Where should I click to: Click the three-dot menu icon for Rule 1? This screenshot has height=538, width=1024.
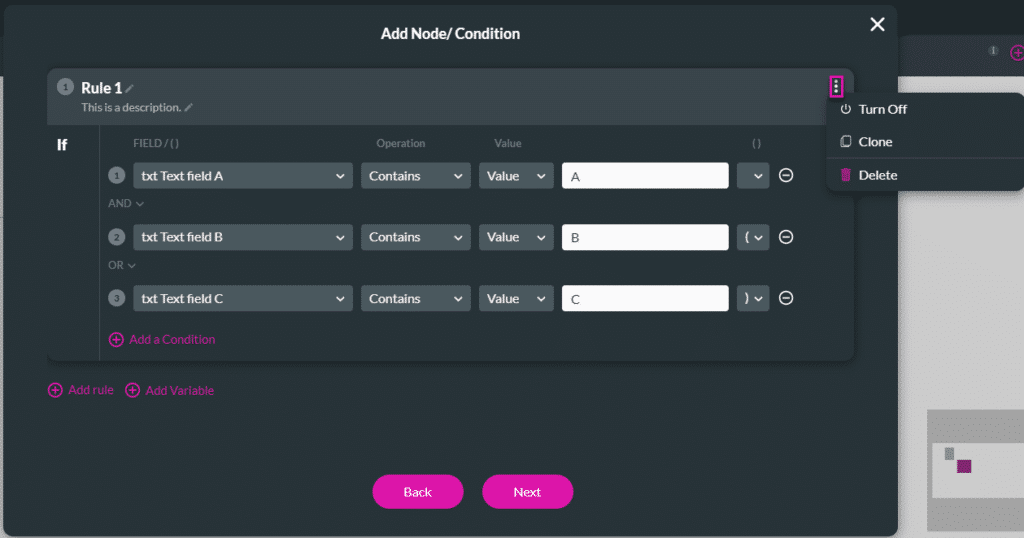pyautogui.click(x=836, y=88)
